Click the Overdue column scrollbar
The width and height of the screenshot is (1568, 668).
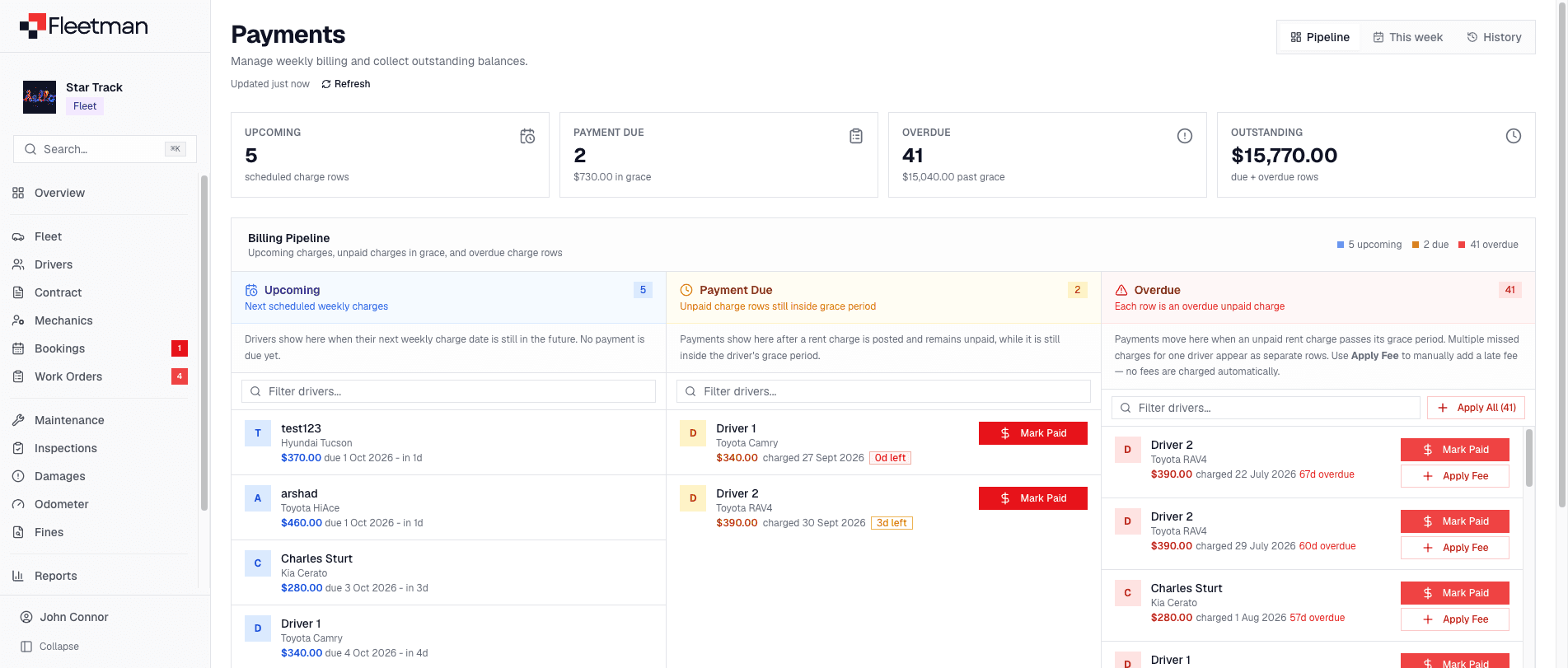point(1529,458)
